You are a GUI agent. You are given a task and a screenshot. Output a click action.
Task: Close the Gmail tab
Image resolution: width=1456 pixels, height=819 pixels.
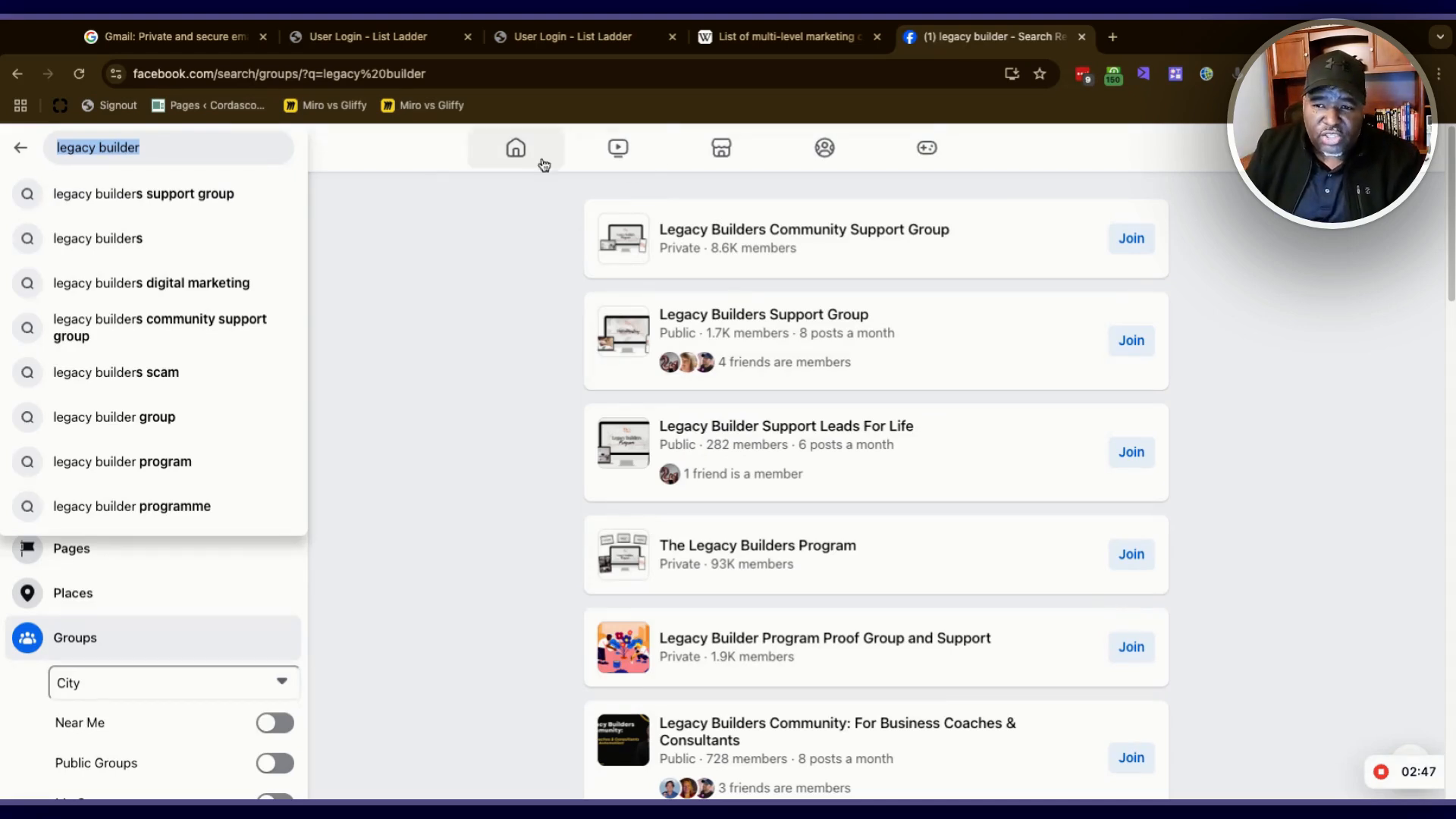point(263,36)
